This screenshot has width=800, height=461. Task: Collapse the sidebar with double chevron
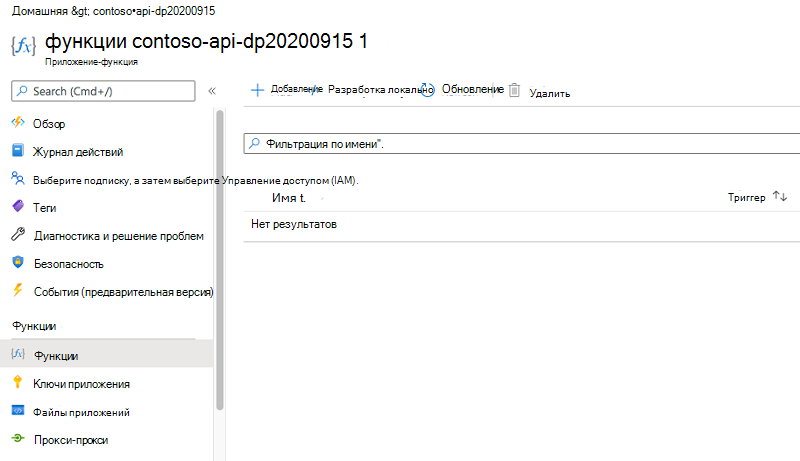click(212, 91)
